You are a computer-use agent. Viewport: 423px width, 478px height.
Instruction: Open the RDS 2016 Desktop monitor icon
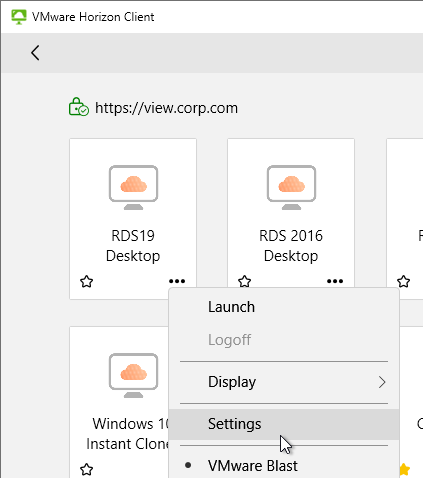click(291, 188)
